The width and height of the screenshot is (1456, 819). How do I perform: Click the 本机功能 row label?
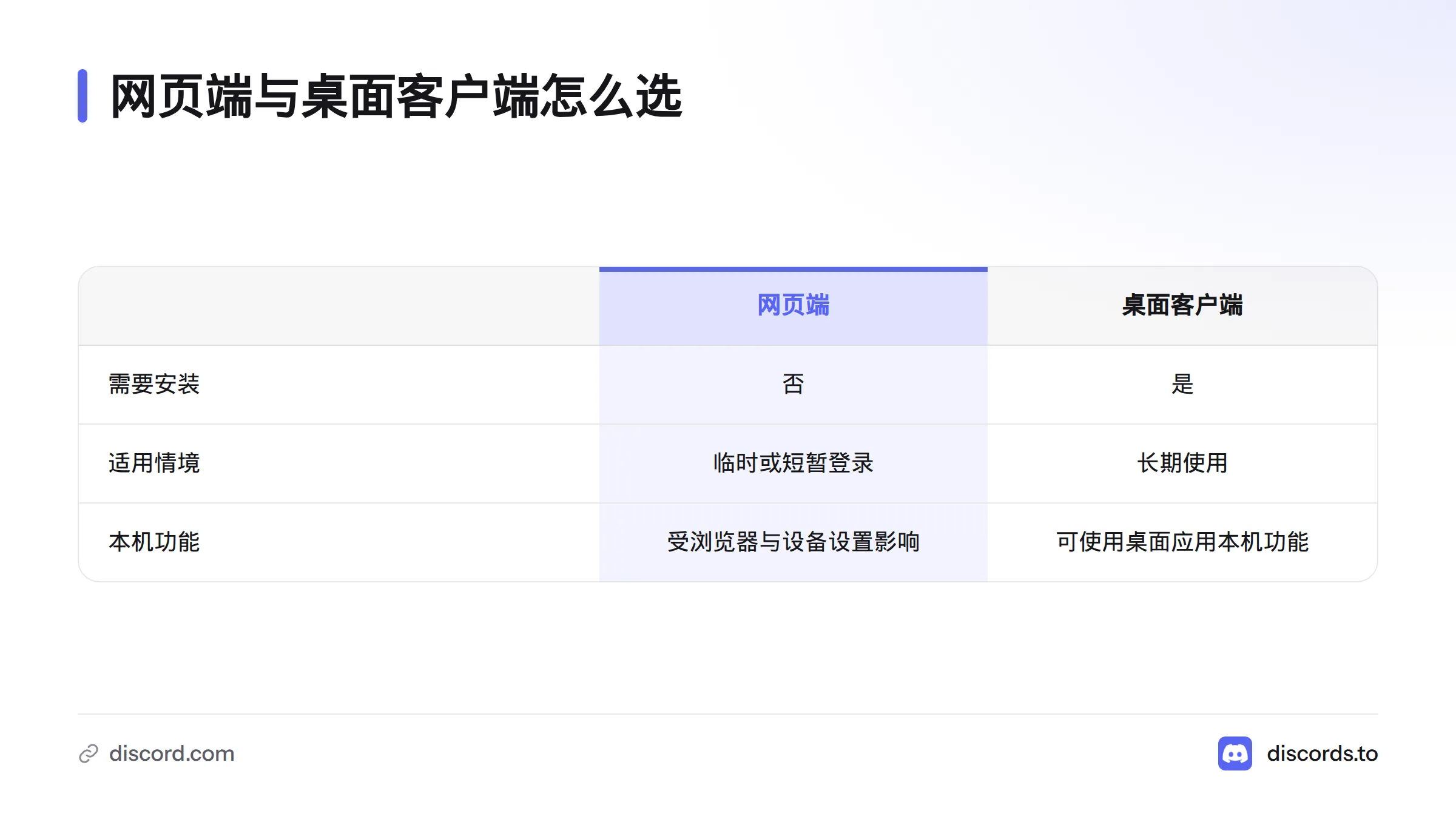(x=154, y=542)
